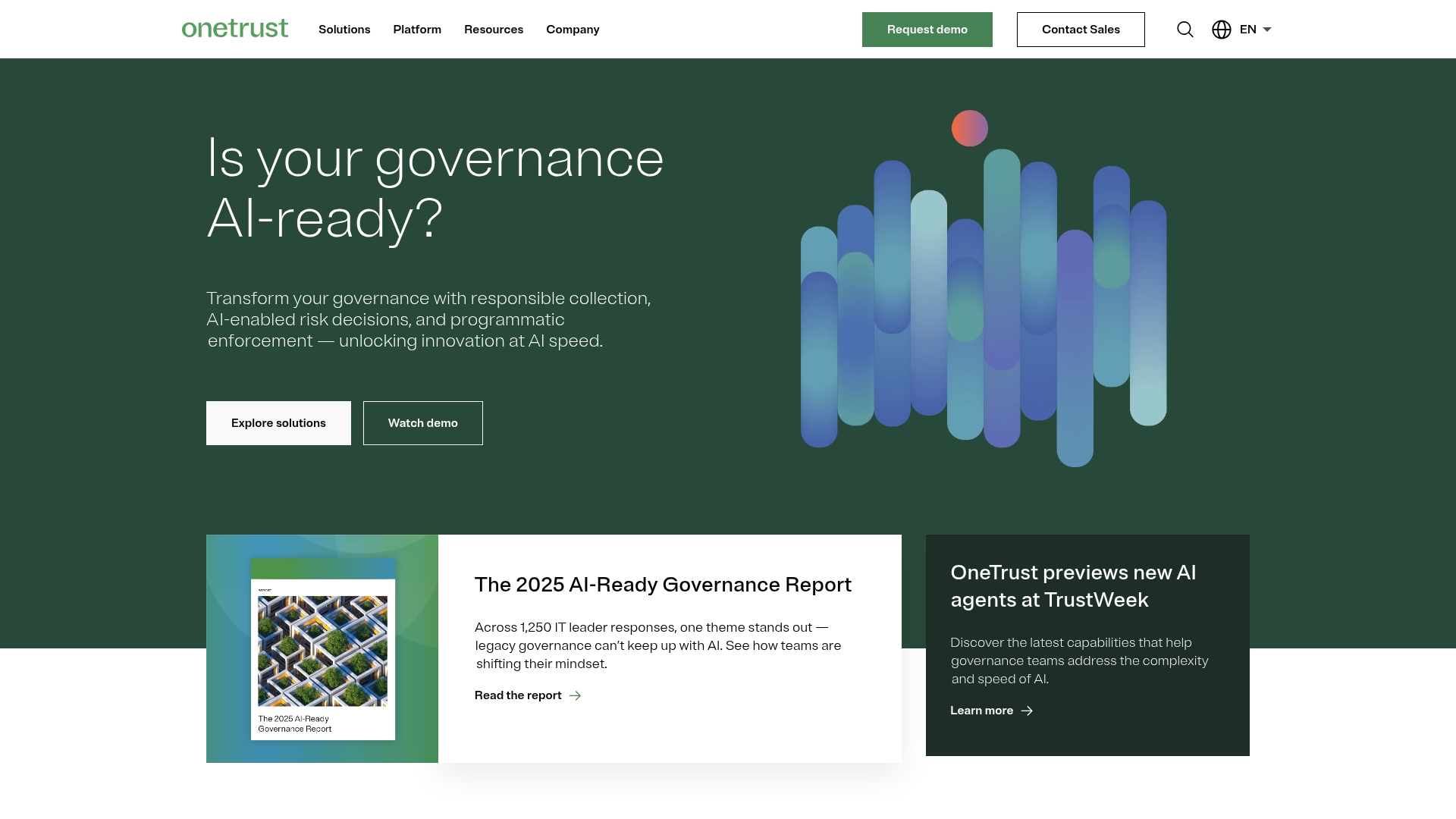Follow the Read the report link
The height and width of the screenshot is (819, 1456).
point(518,695)
